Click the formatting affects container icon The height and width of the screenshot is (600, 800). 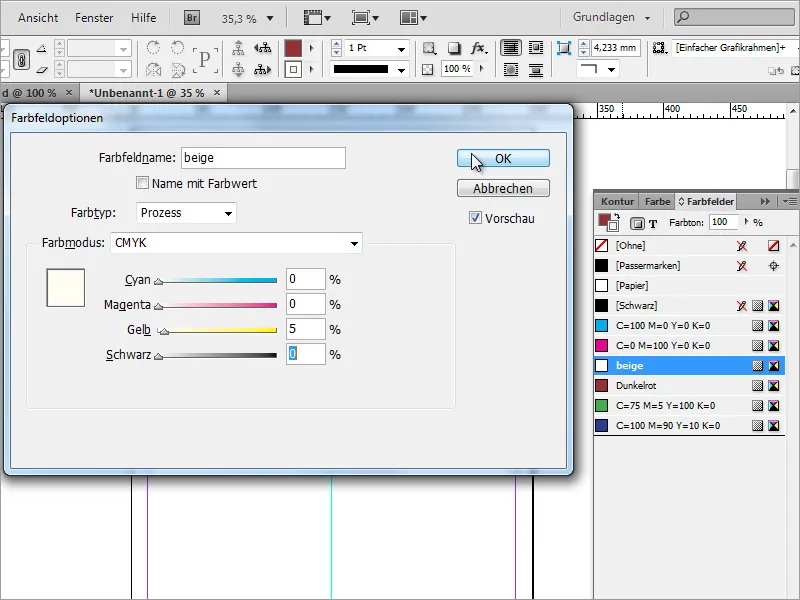(637, 222)
